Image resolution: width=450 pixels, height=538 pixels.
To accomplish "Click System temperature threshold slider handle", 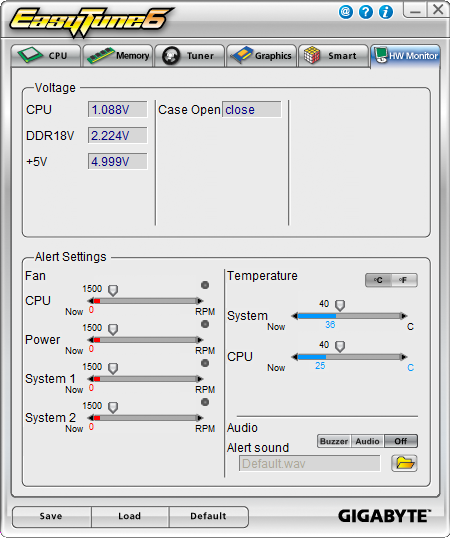I will point(340,305).
